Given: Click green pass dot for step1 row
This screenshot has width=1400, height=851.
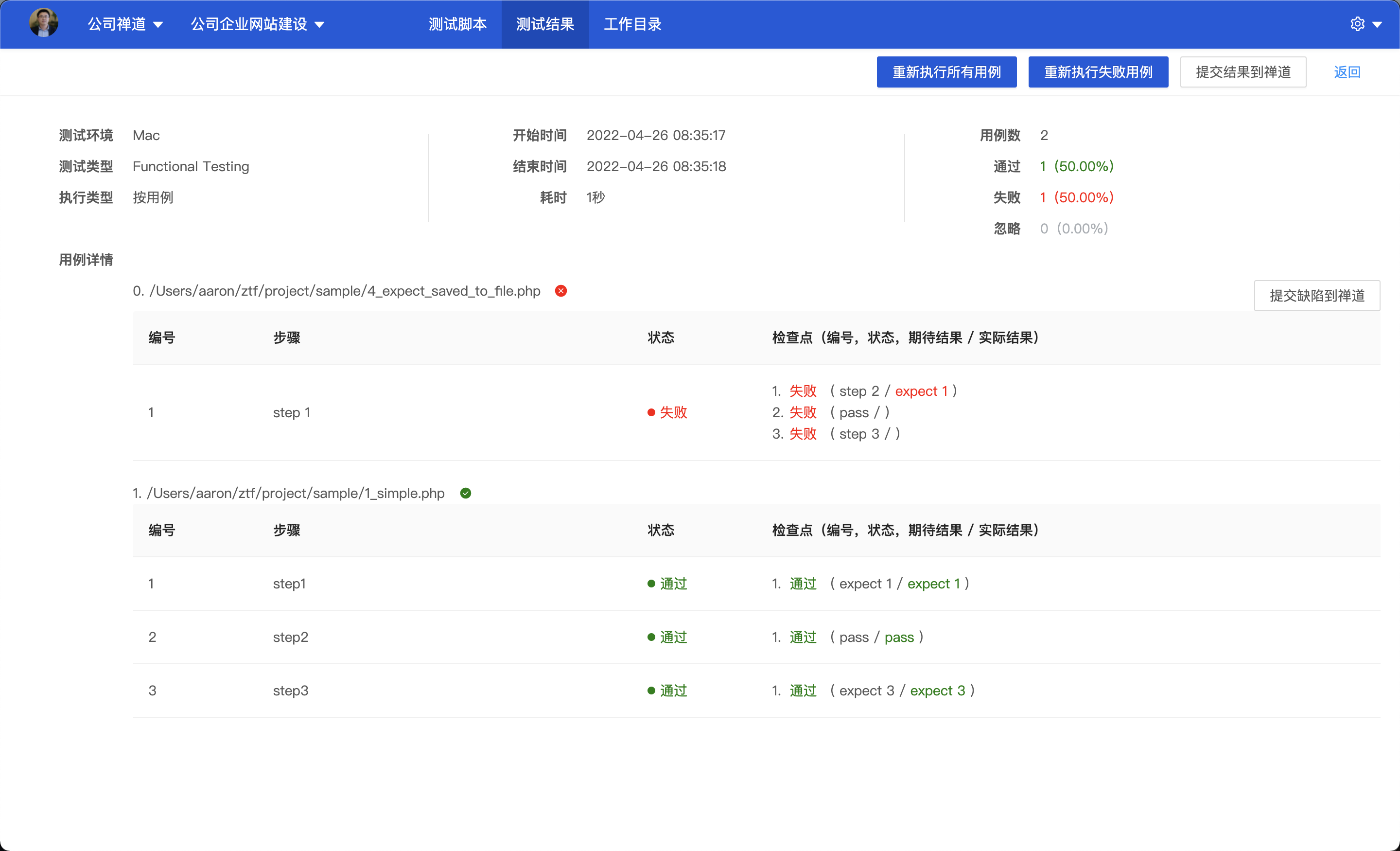Looking at the screenshot, I should click(651, 584).
